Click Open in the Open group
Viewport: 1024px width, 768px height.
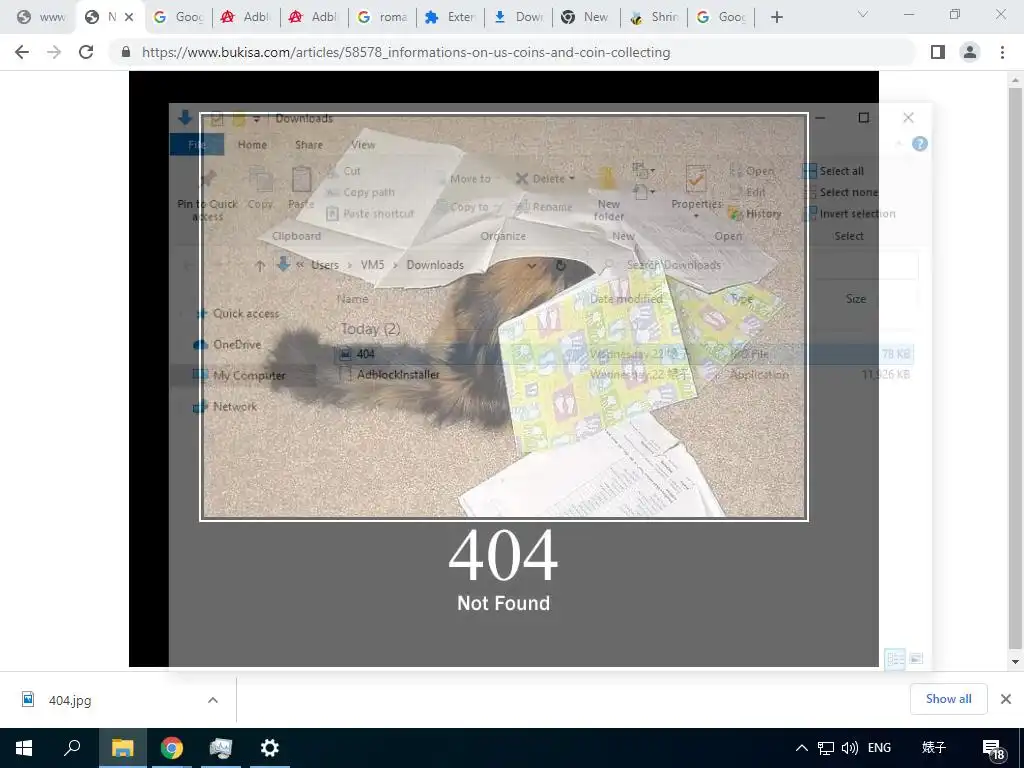pos(752,171)
